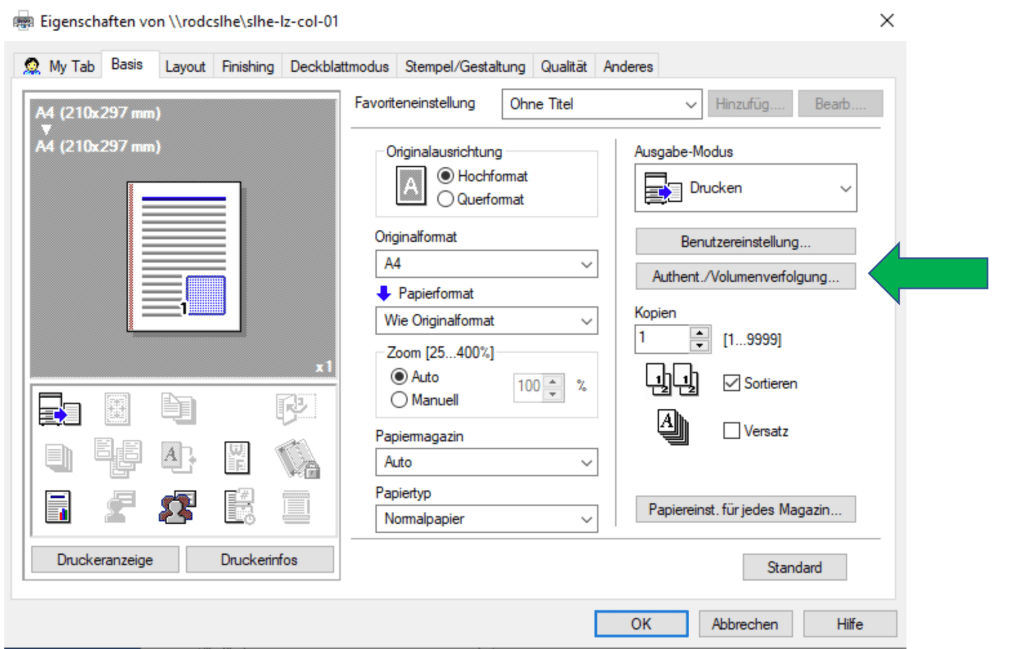
Task: Click the Authent./Volumenverfolgung button
Action: [745, 276]
